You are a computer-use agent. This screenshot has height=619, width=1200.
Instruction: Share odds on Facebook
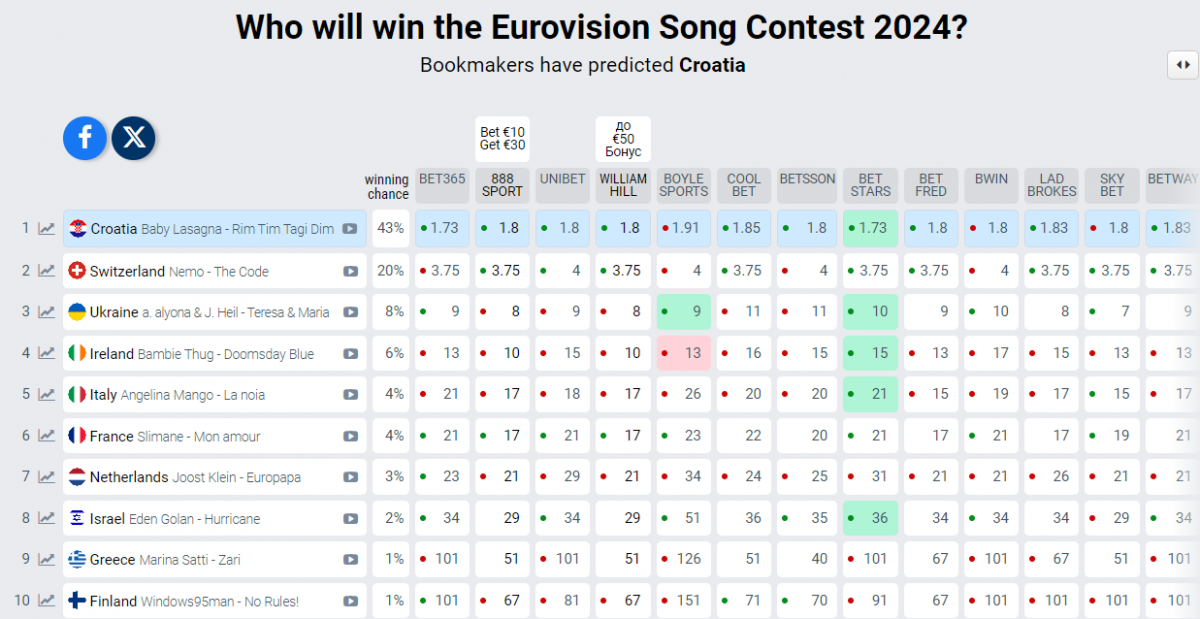coord(85,138)
